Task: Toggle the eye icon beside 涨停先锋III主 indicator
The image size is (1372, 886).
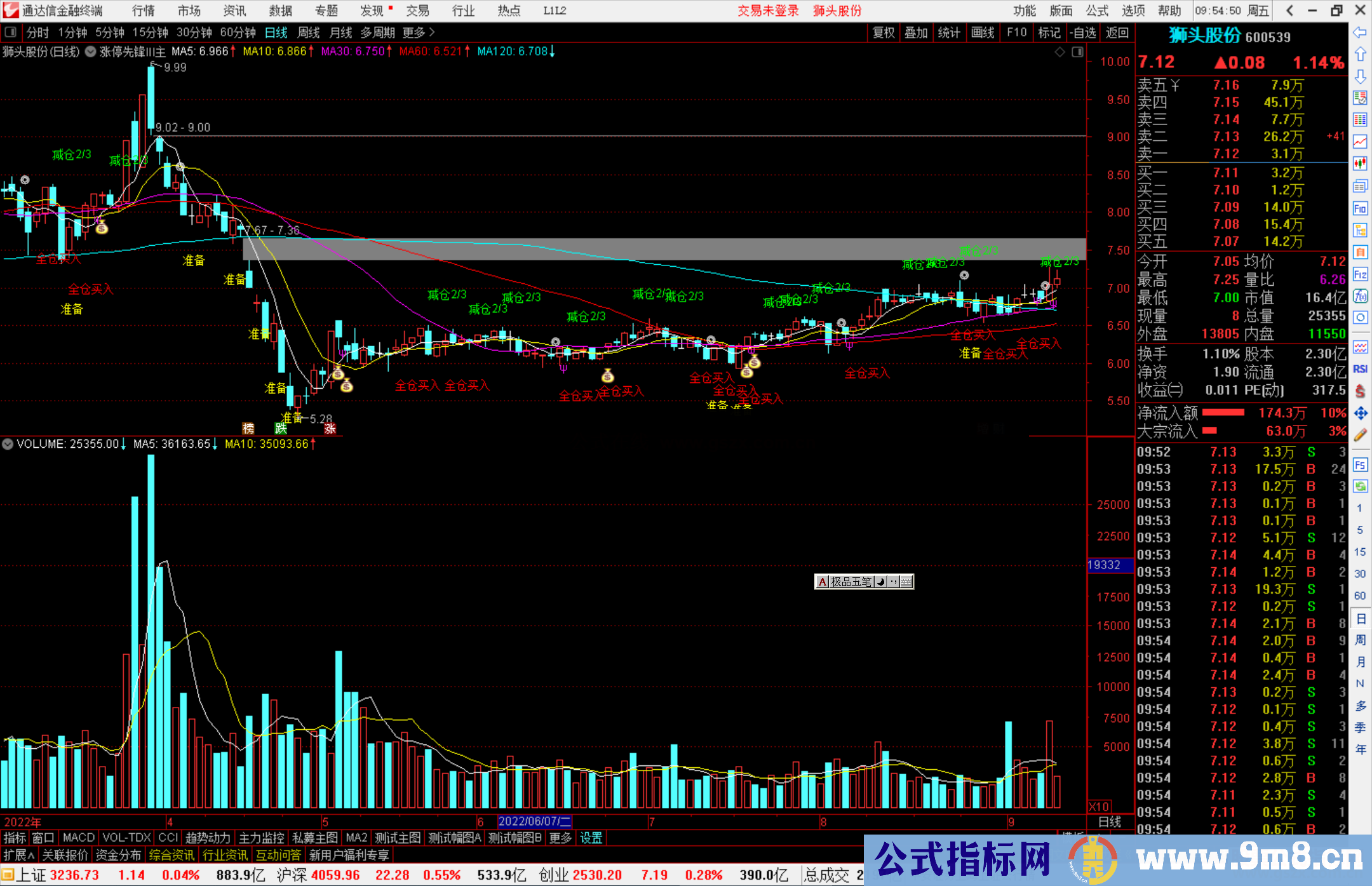Action: (91, 52)
